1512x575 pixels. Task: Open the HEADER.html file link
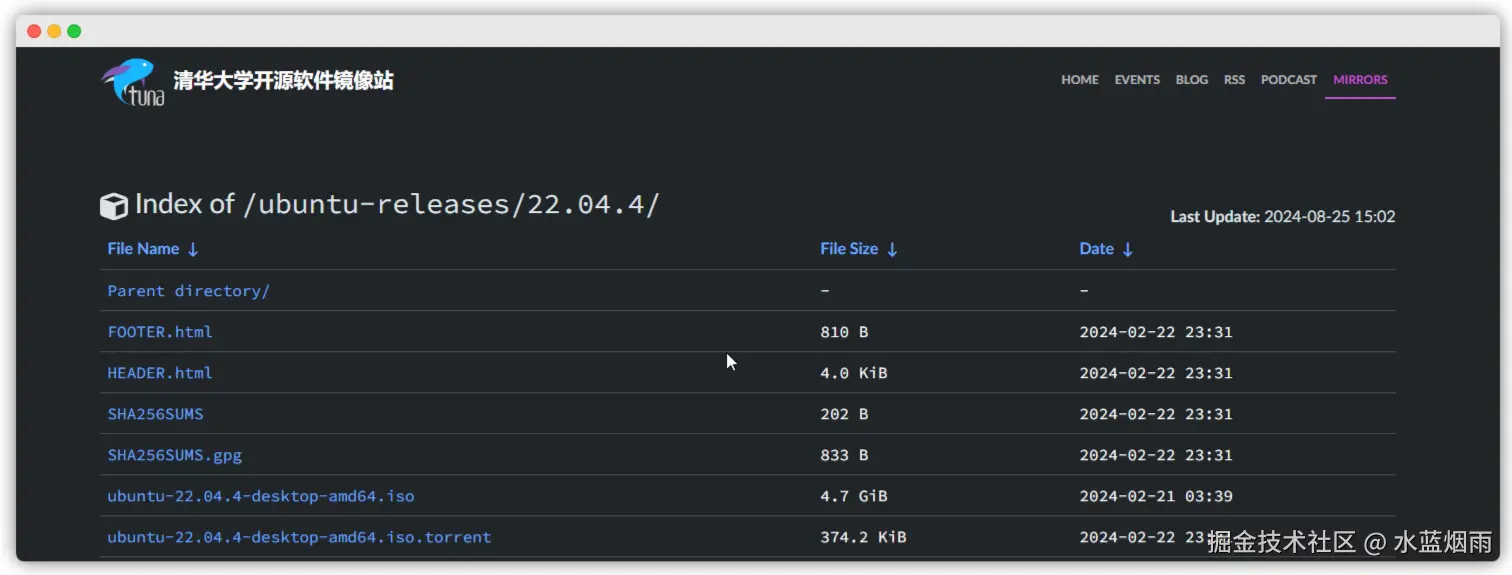pyautogui.click(x=160, y=373)
